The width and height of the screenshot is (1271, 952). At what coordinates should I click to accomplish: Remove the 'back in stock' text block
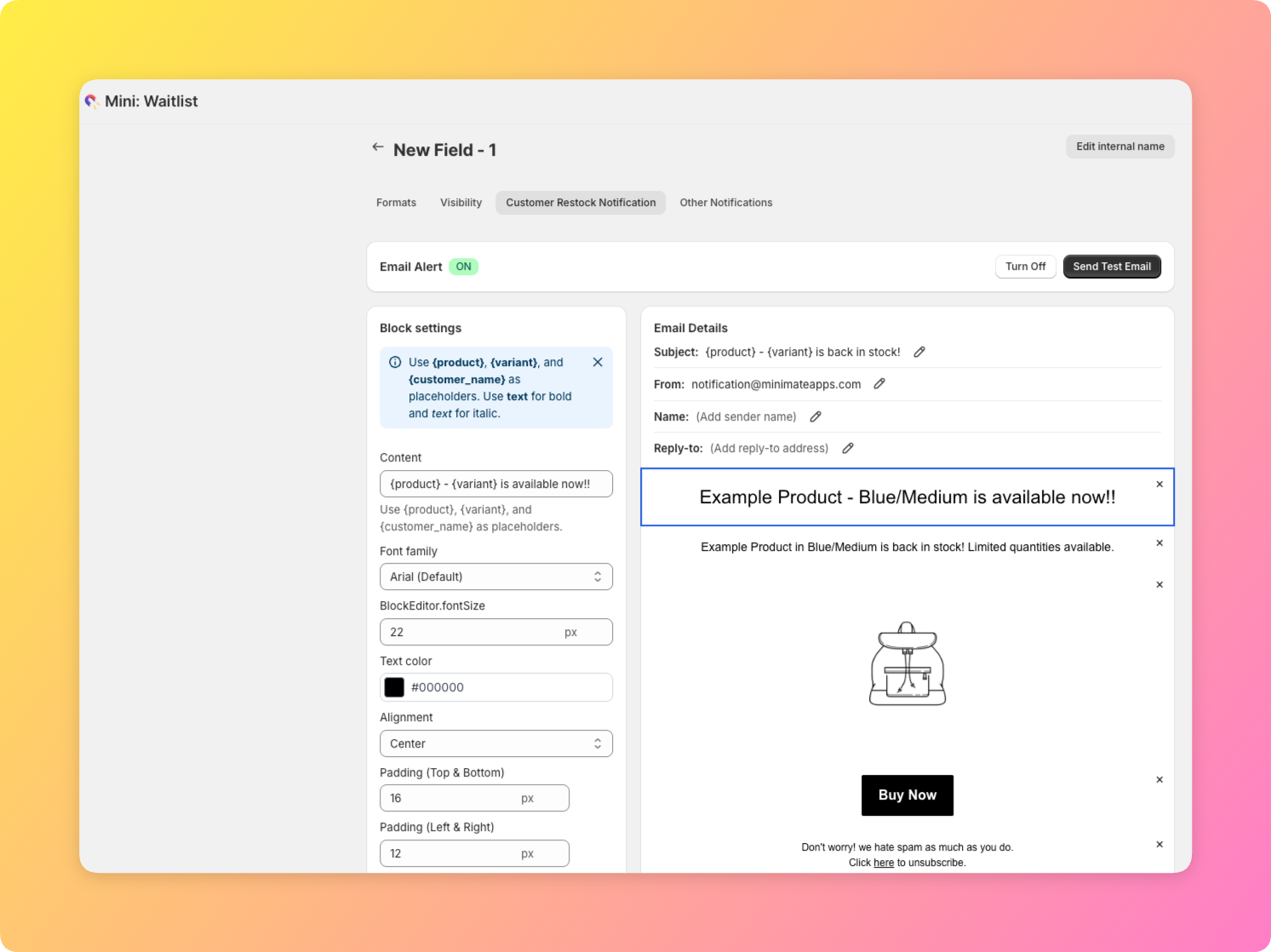(1159, 543)
